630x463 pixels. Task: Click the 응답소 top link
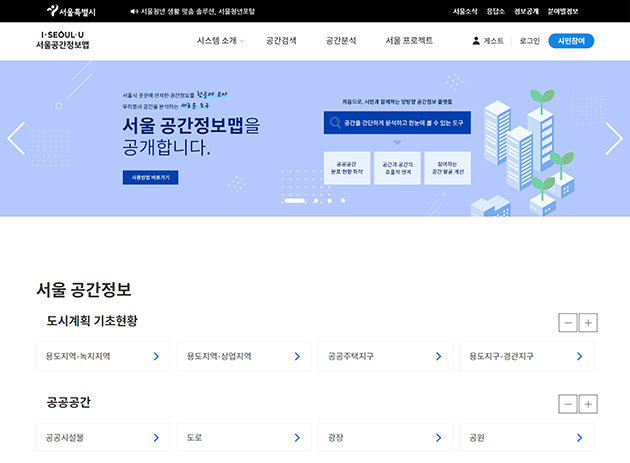[x=496, y=12]
